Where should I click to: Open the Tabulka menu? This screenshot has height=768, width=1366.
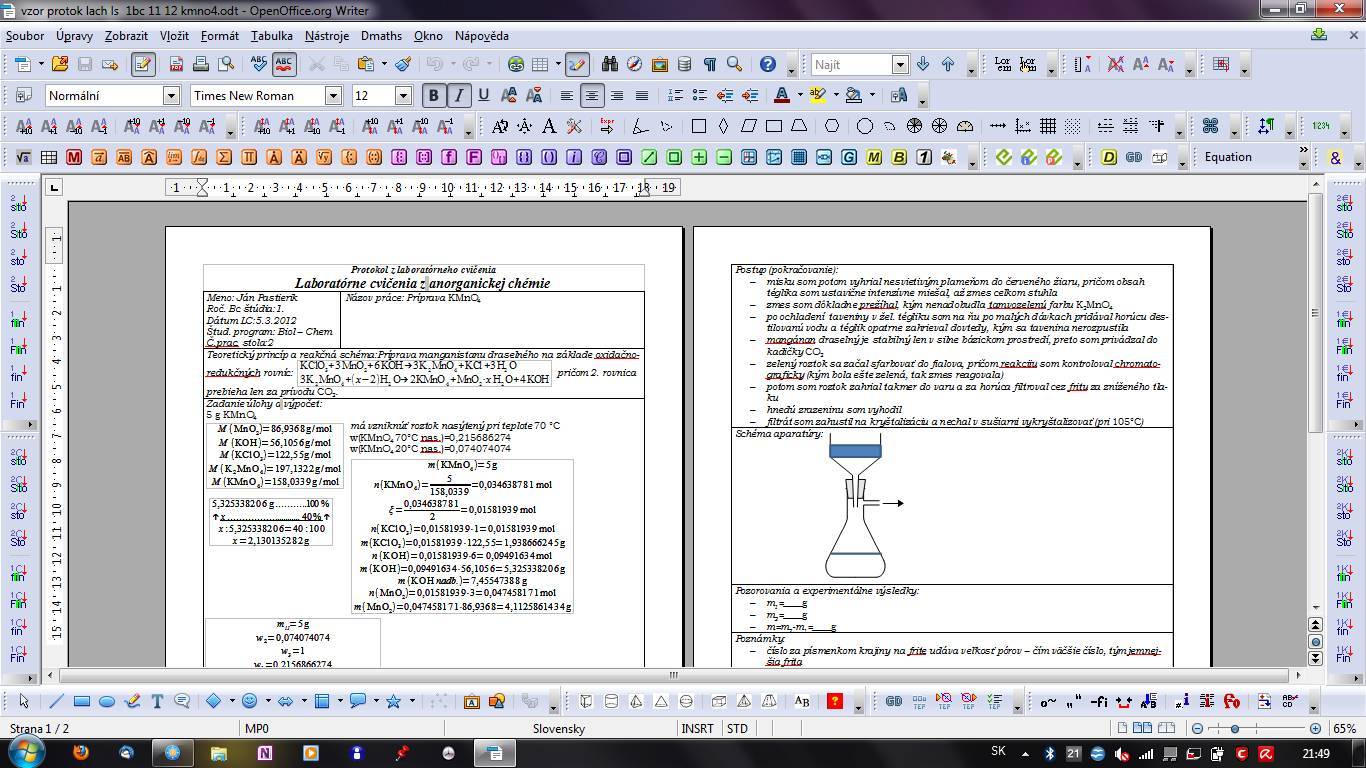(x=272, y=36)
